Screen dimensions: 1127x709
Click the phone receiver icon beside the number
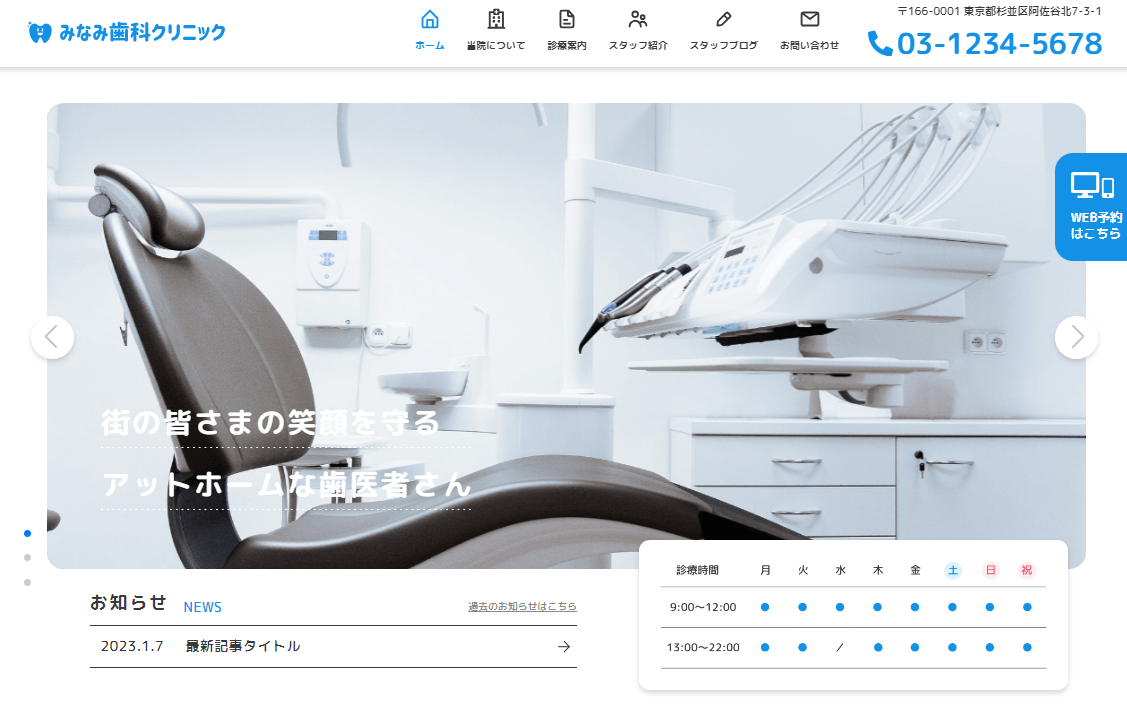point(881,44)
